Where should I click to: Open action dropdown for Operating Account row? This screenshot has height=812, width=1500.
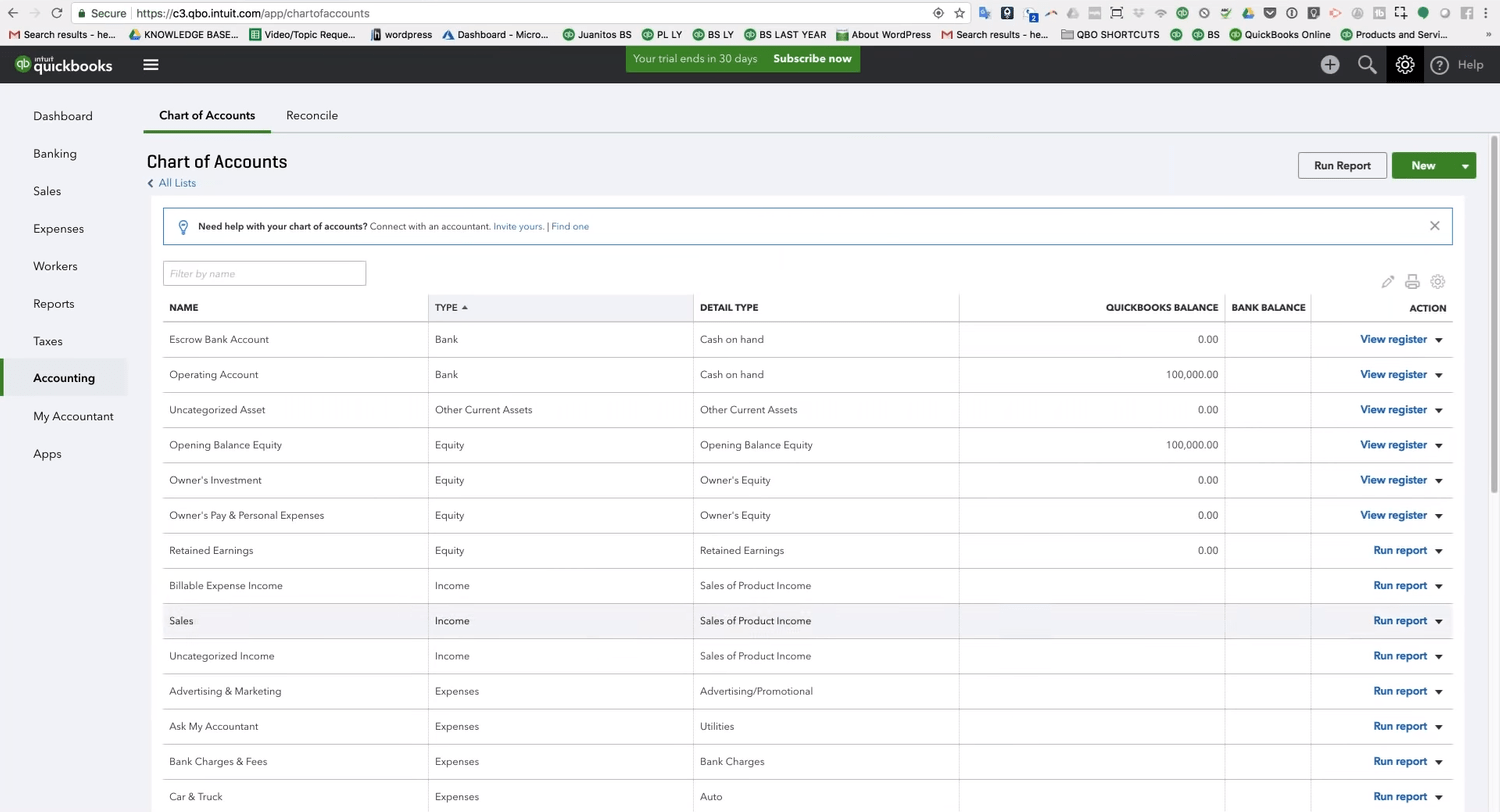coord(1439,375)
